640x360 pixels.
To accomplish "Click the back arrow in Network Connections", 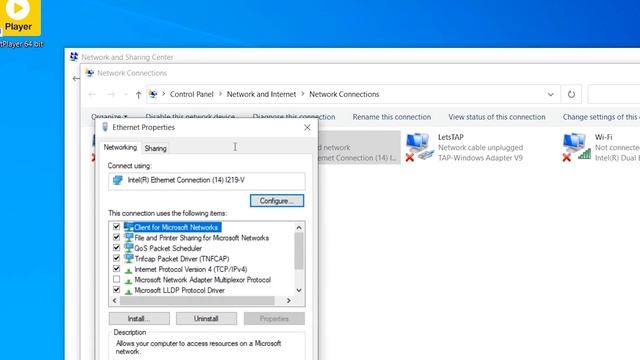I will tap(92, 94).
